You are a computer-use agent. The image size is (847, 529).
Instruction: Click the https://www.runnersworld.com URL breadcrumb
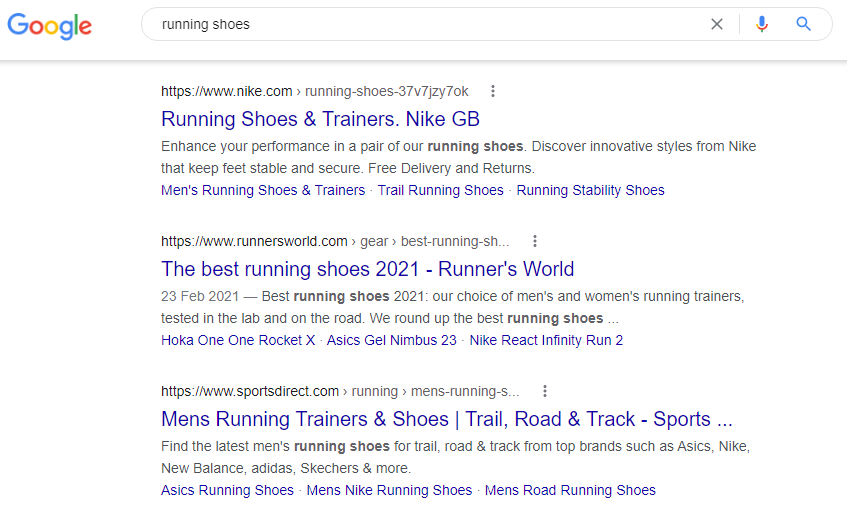[254, 241]
